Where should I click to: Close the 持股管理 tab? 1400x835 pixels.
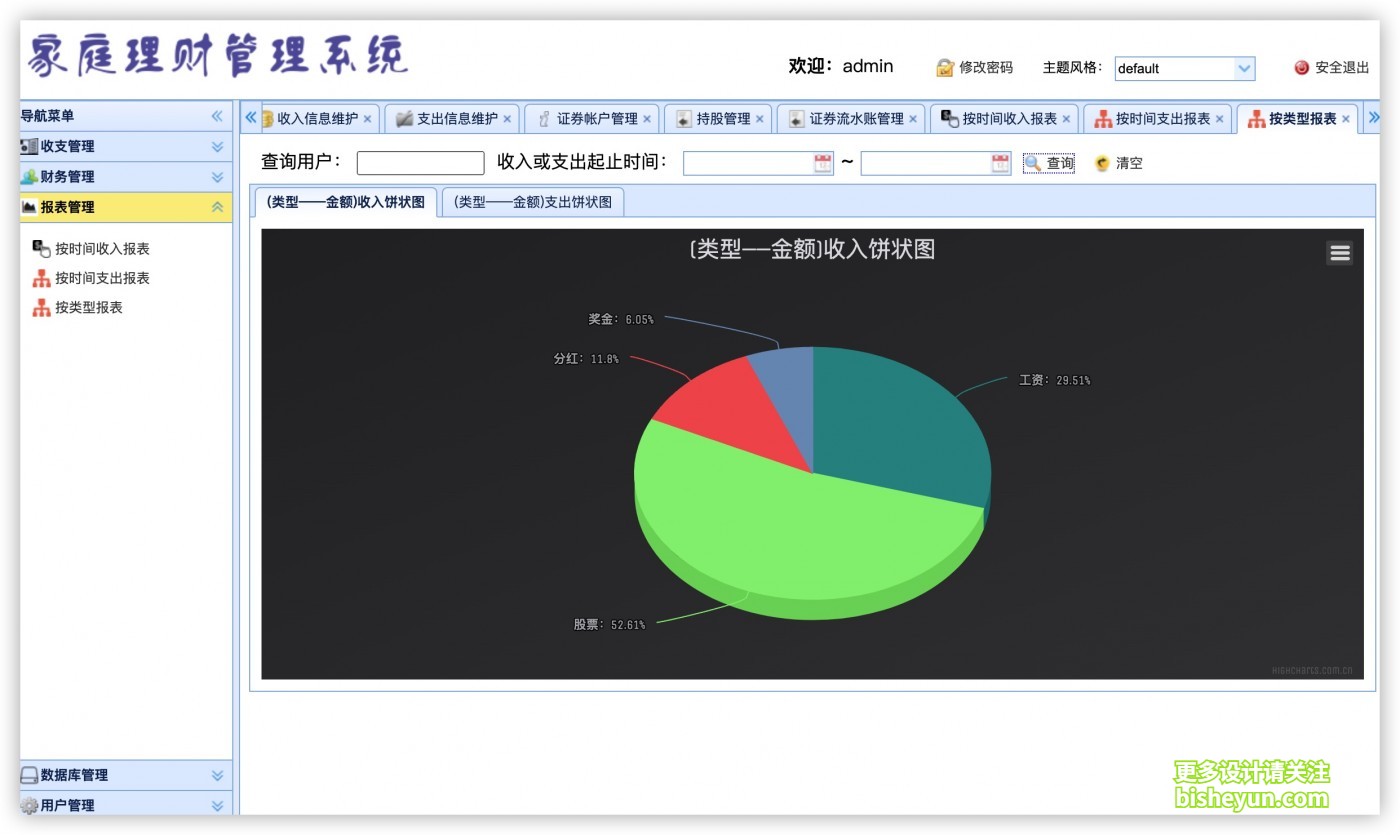760,119
